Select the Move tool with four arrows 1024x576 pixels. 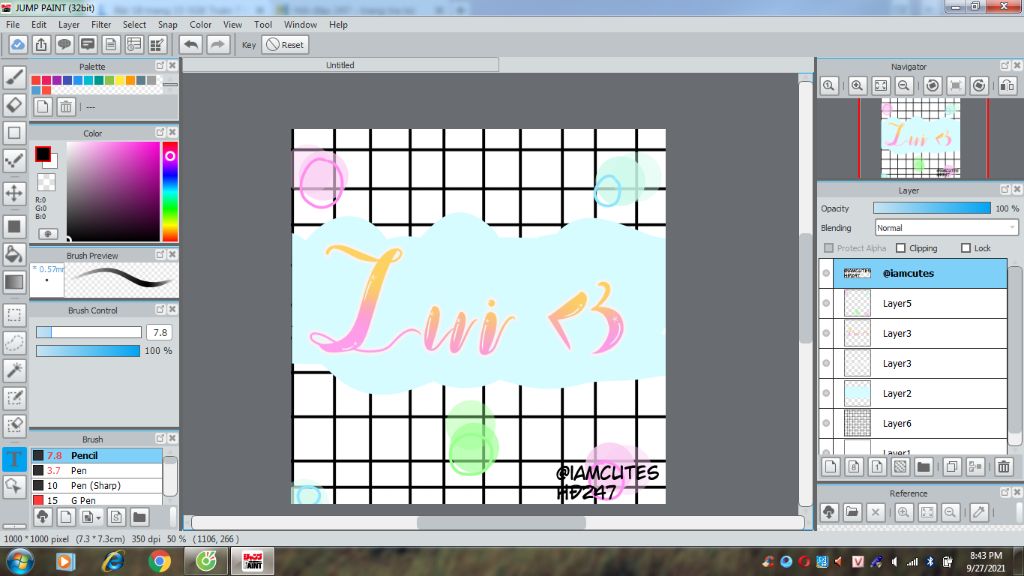(14, 193)
